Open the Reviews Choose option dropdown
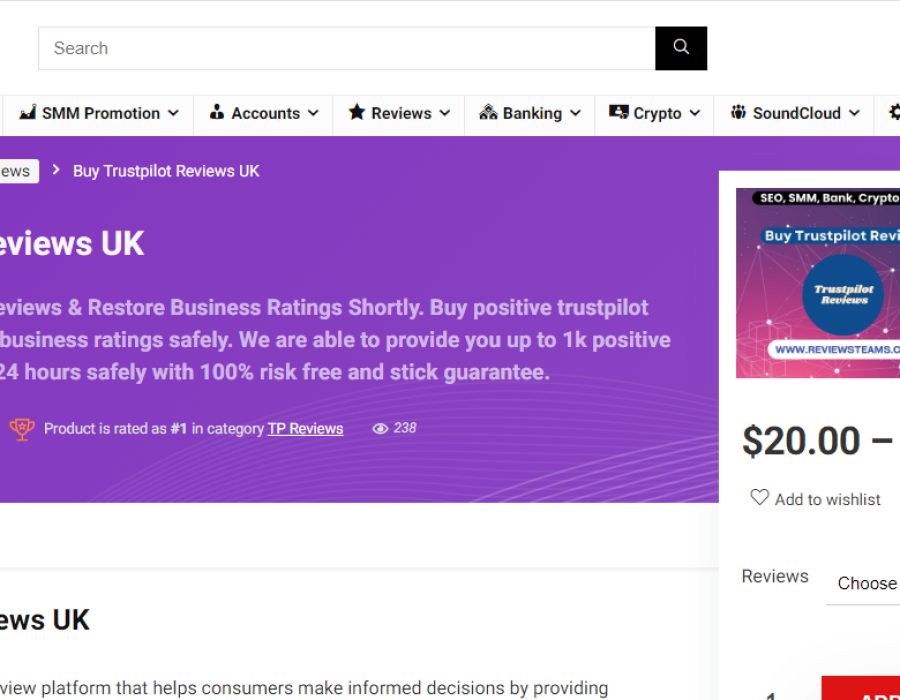The width and height of the screenshot is (900, 700). pos(866,584)
